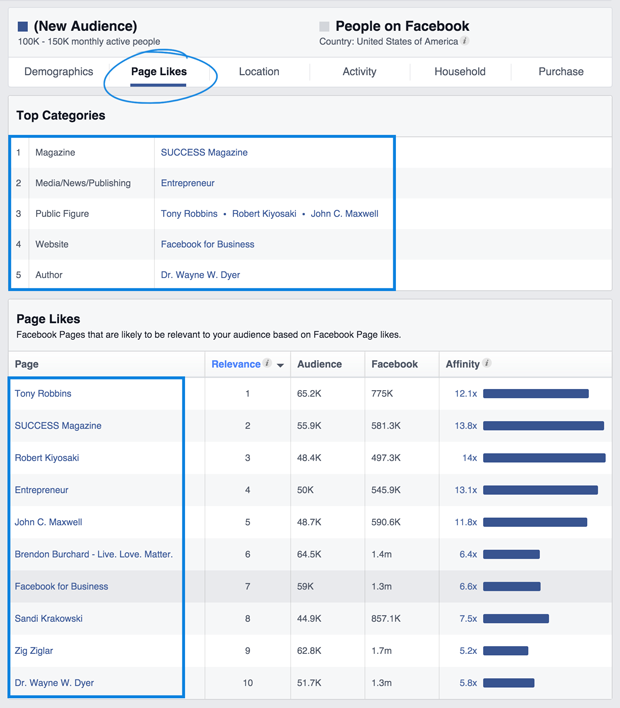Click the 5.2x affinity bar for Zig Ziglar
This screenshot has height=708, width=620.
click(506, 651)
